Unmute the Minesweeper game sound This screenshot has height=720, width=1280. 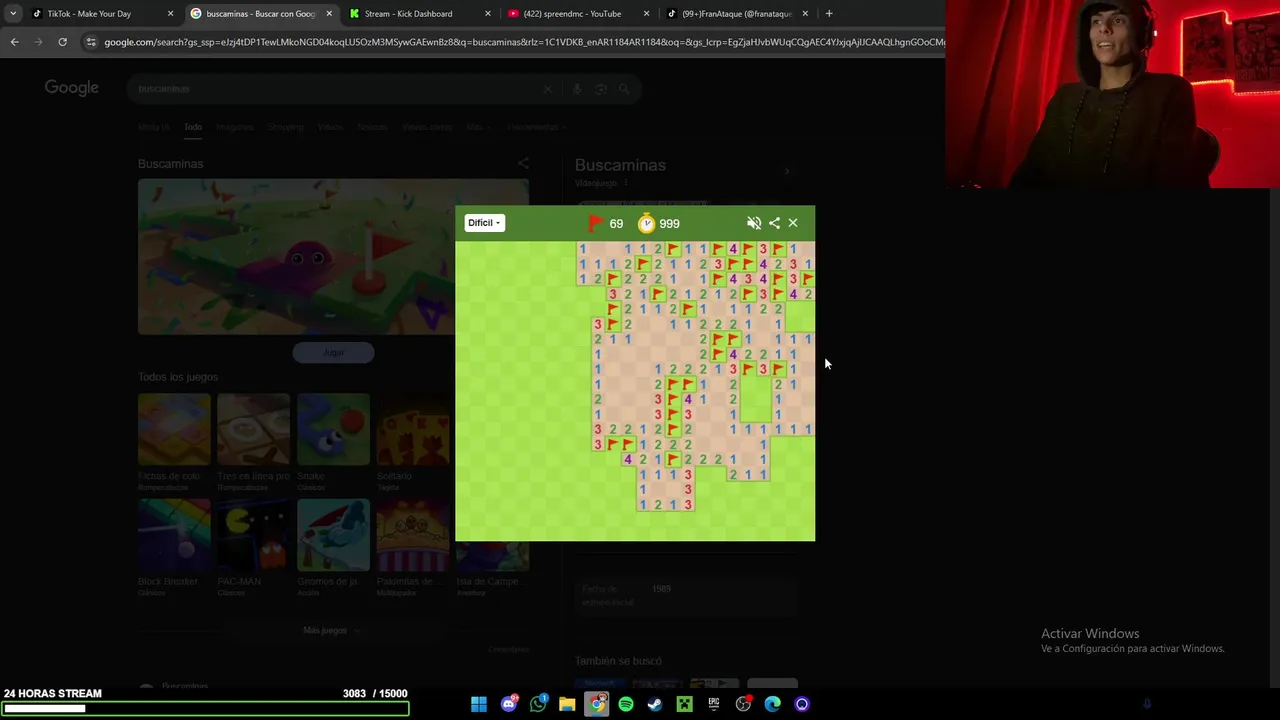pyautogui.click(x=754, y=223)
